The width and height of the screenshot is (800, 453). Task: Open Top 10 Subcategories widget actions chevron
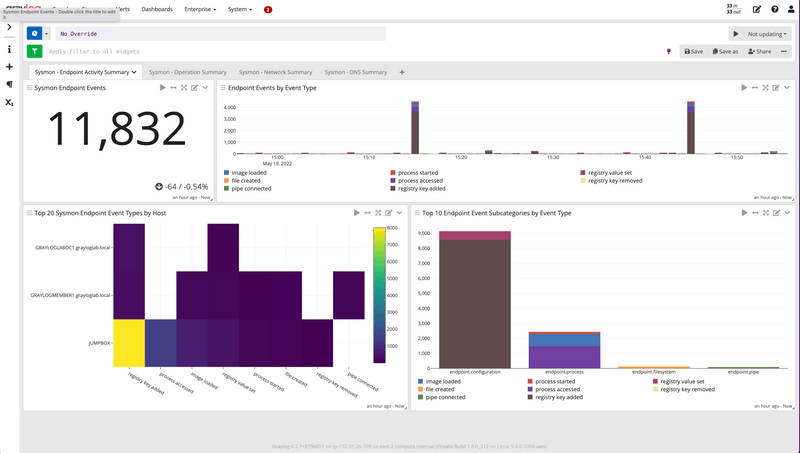(787, 213)
